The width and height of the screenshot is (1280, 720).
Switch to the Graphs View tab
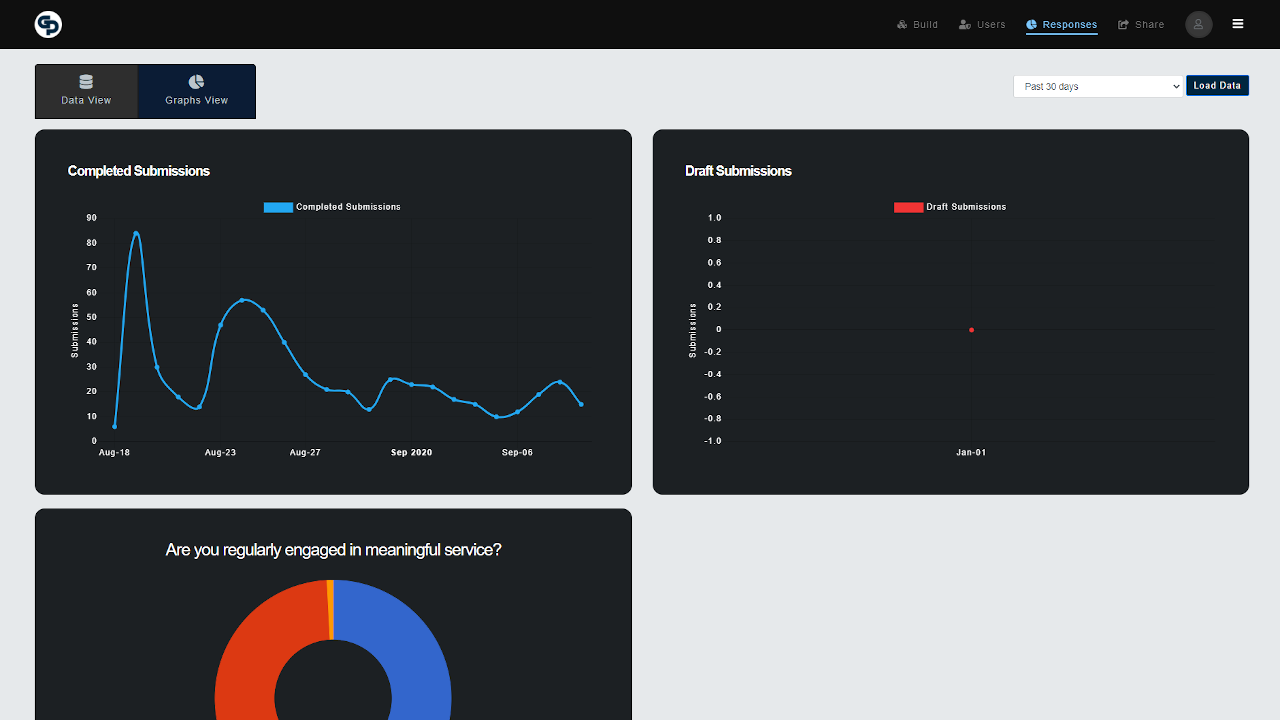coord(196,92)
